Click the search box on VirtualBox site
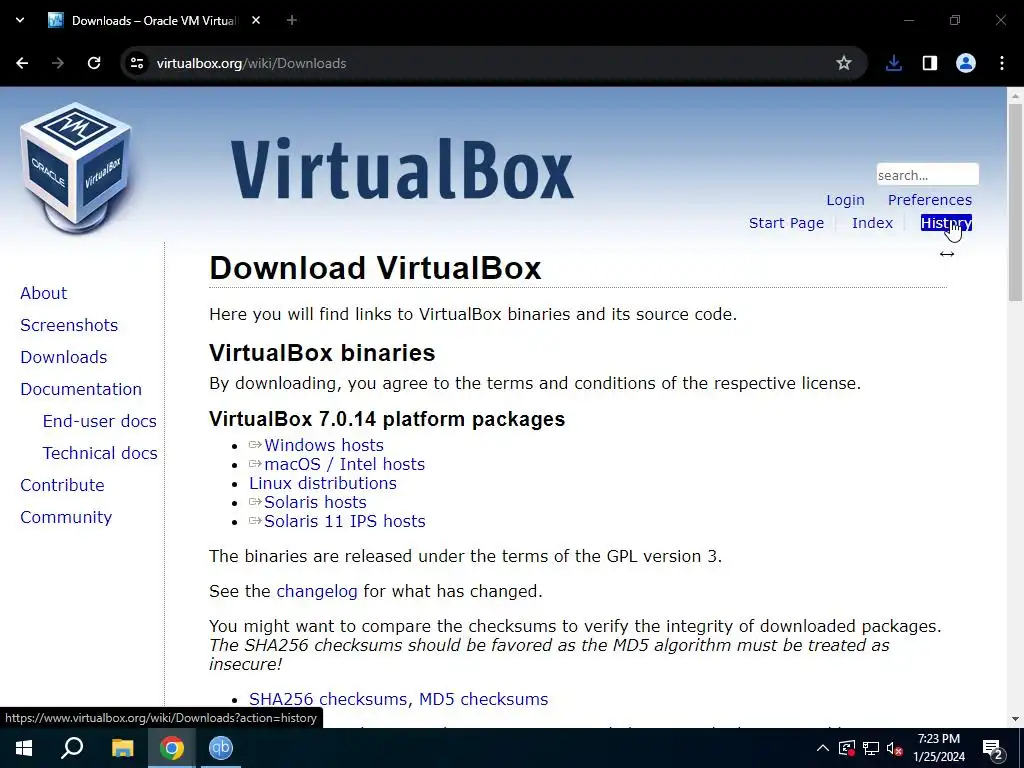Viewport: 1024px width, 768px height. point(927,175)
